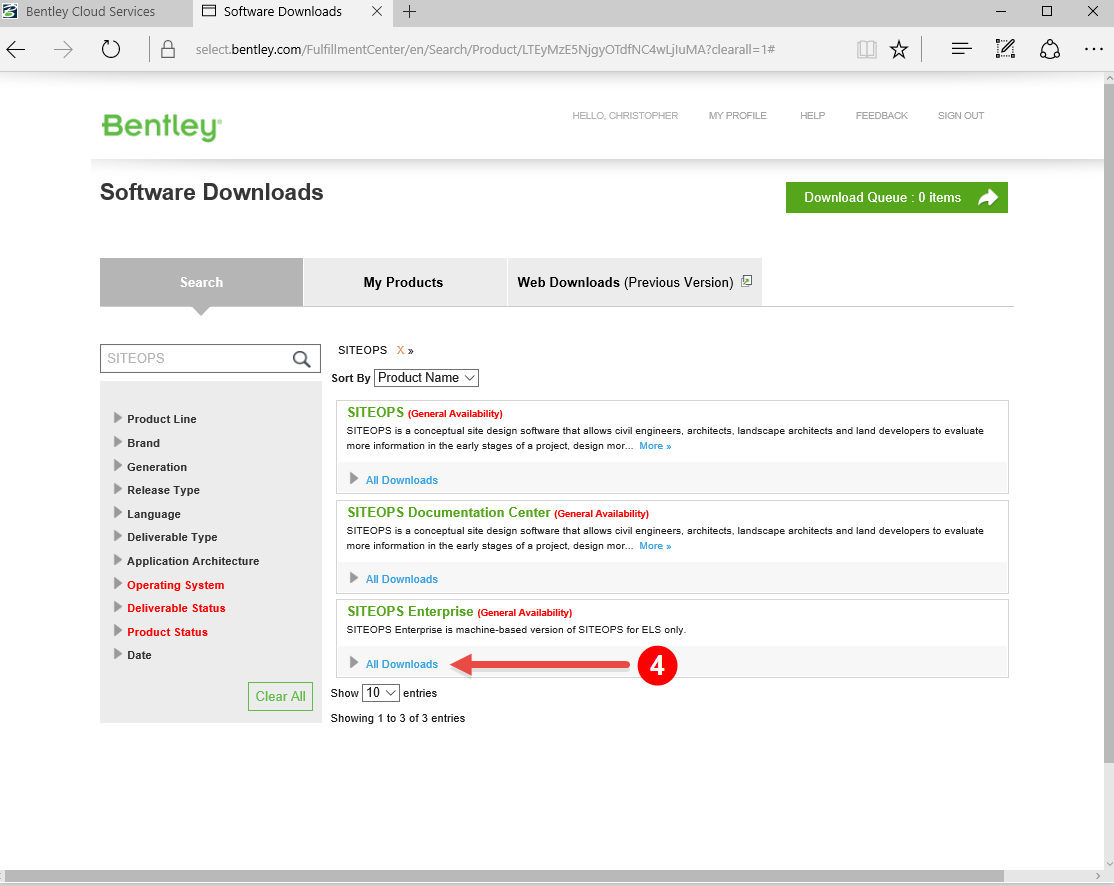Click the browser address bar URL

click(x=485, y=49)
